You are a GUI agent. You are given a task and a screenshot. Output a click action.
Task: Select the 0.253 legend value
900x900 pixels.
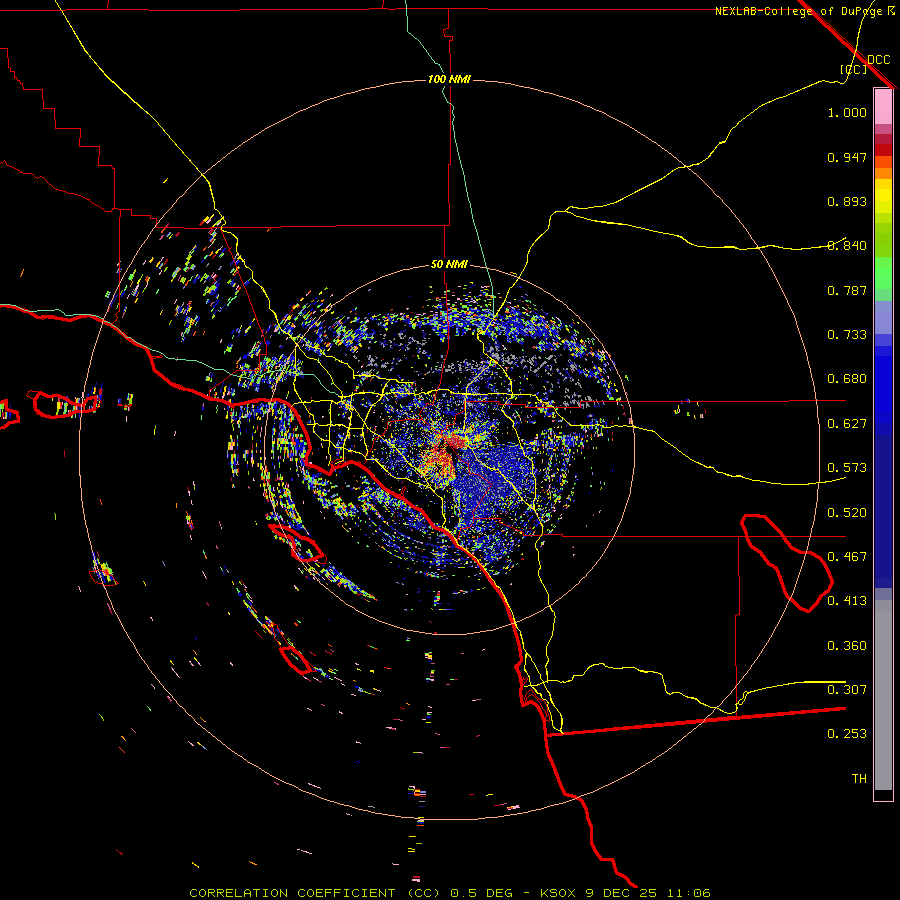coord(847,734)
